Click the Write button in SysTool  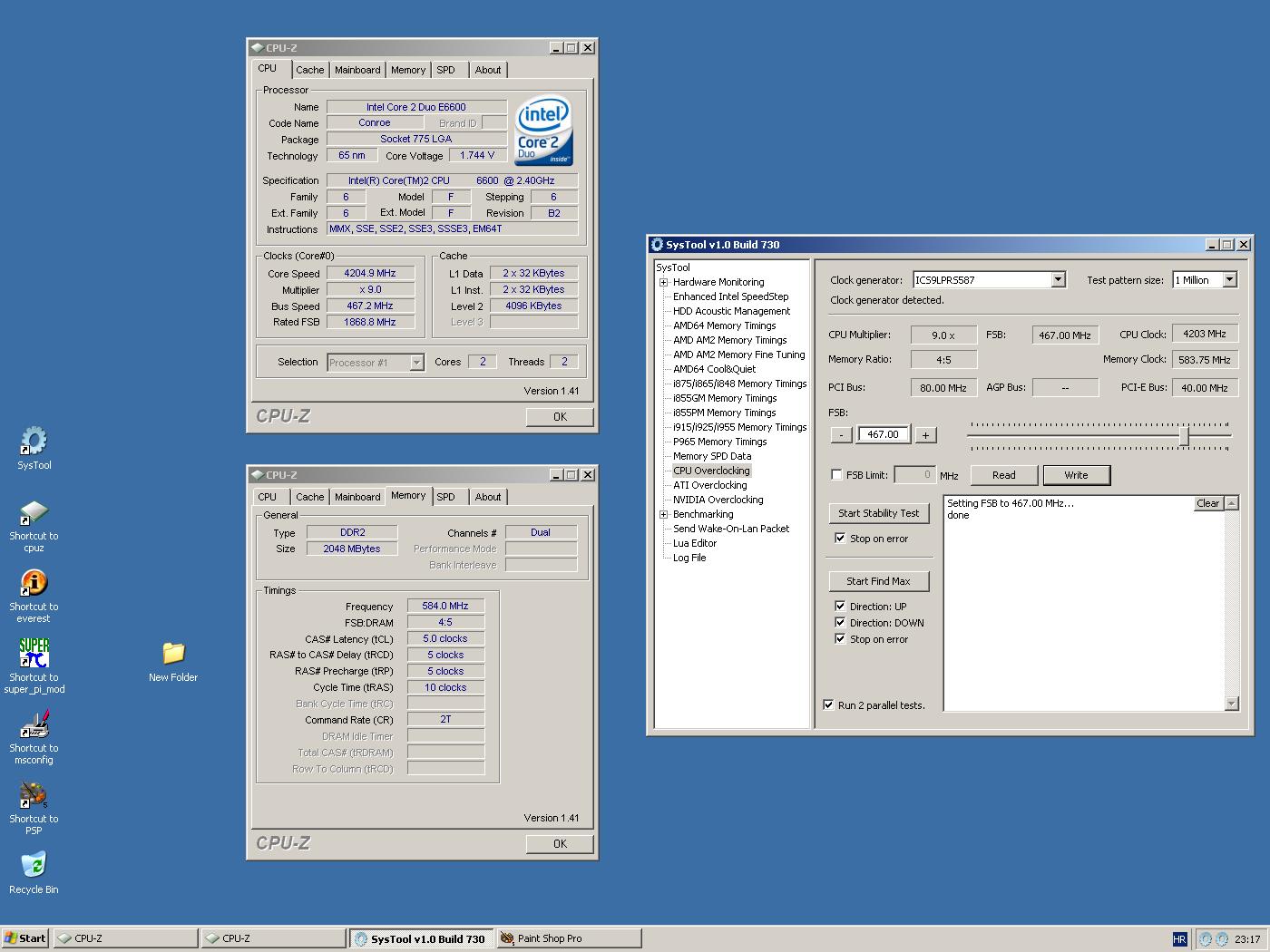(x=1076, y=475)
